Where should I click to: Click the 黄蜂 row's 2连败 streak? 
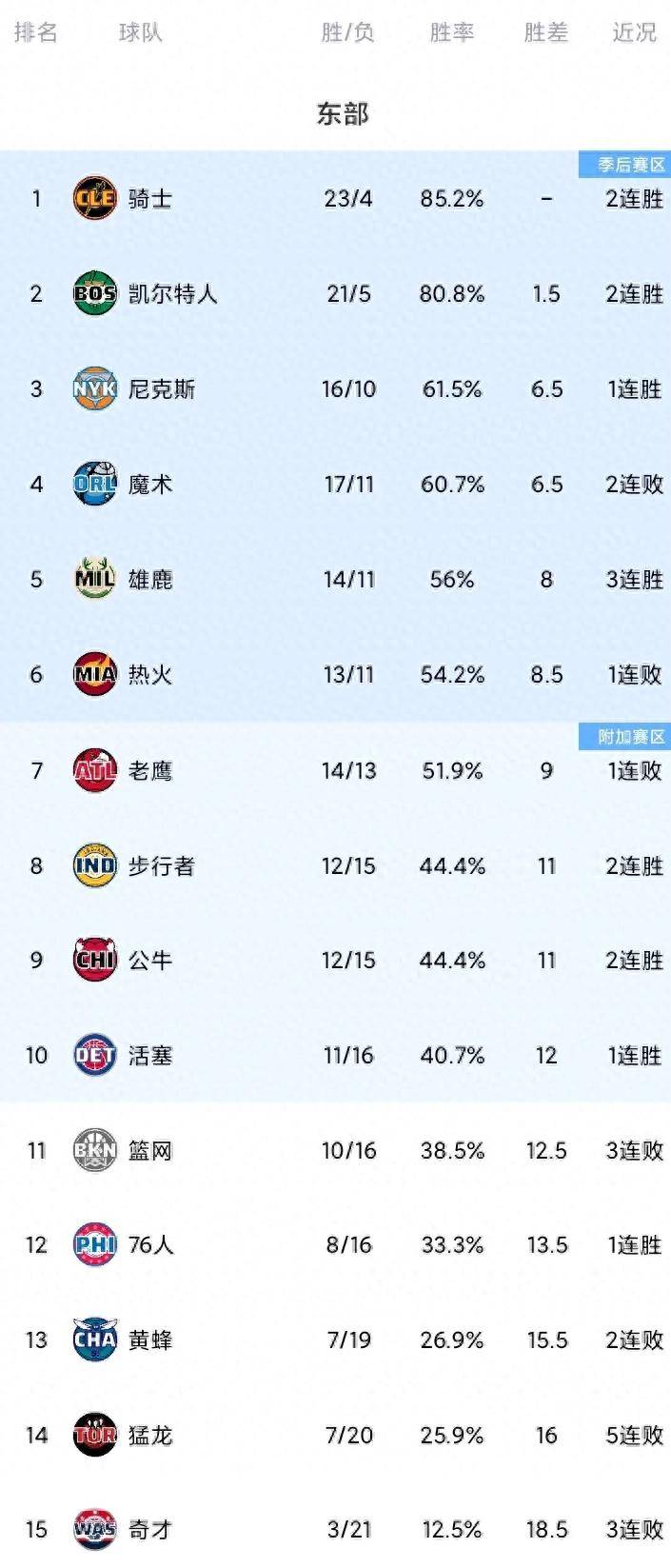click(634, 1340)
